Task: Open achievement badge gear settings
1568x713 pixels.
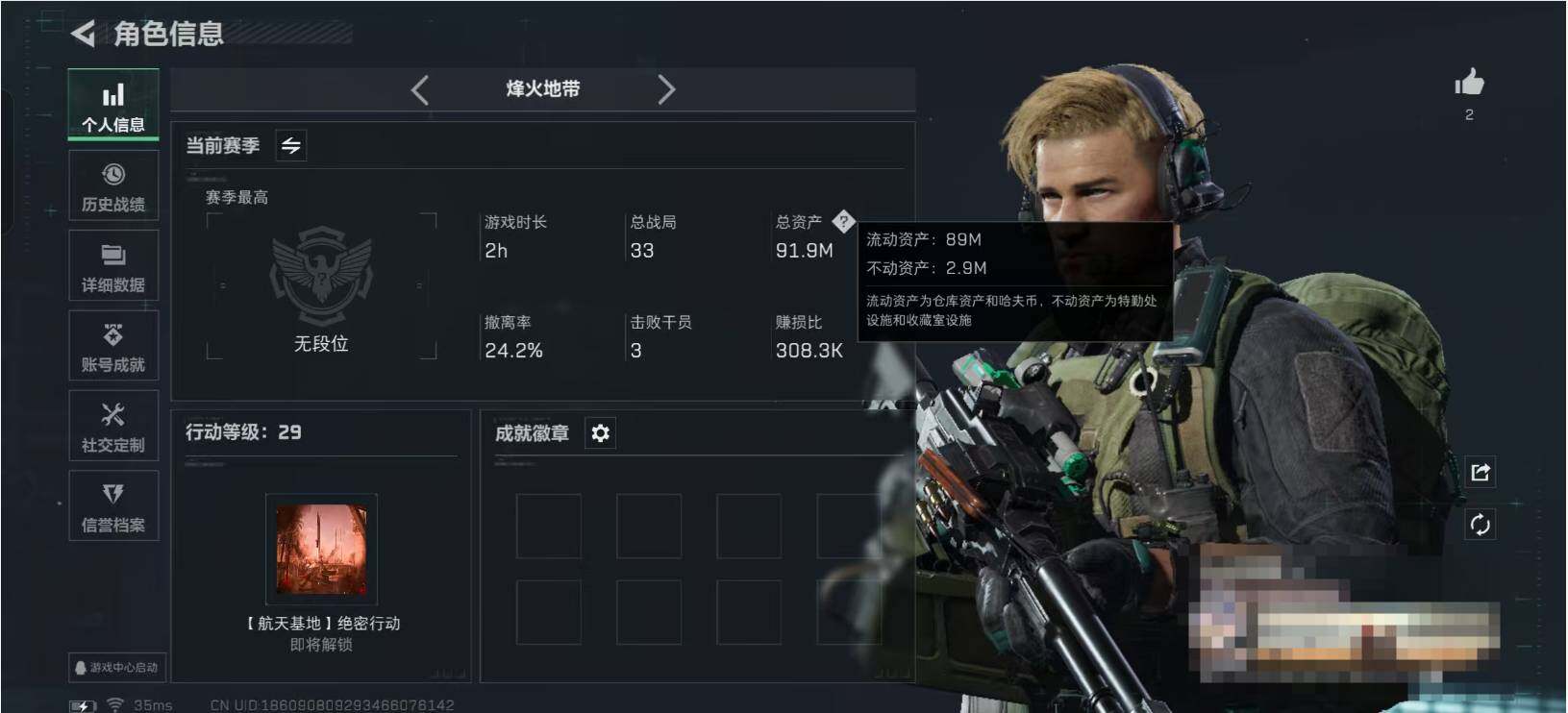Action: (601, 433)
